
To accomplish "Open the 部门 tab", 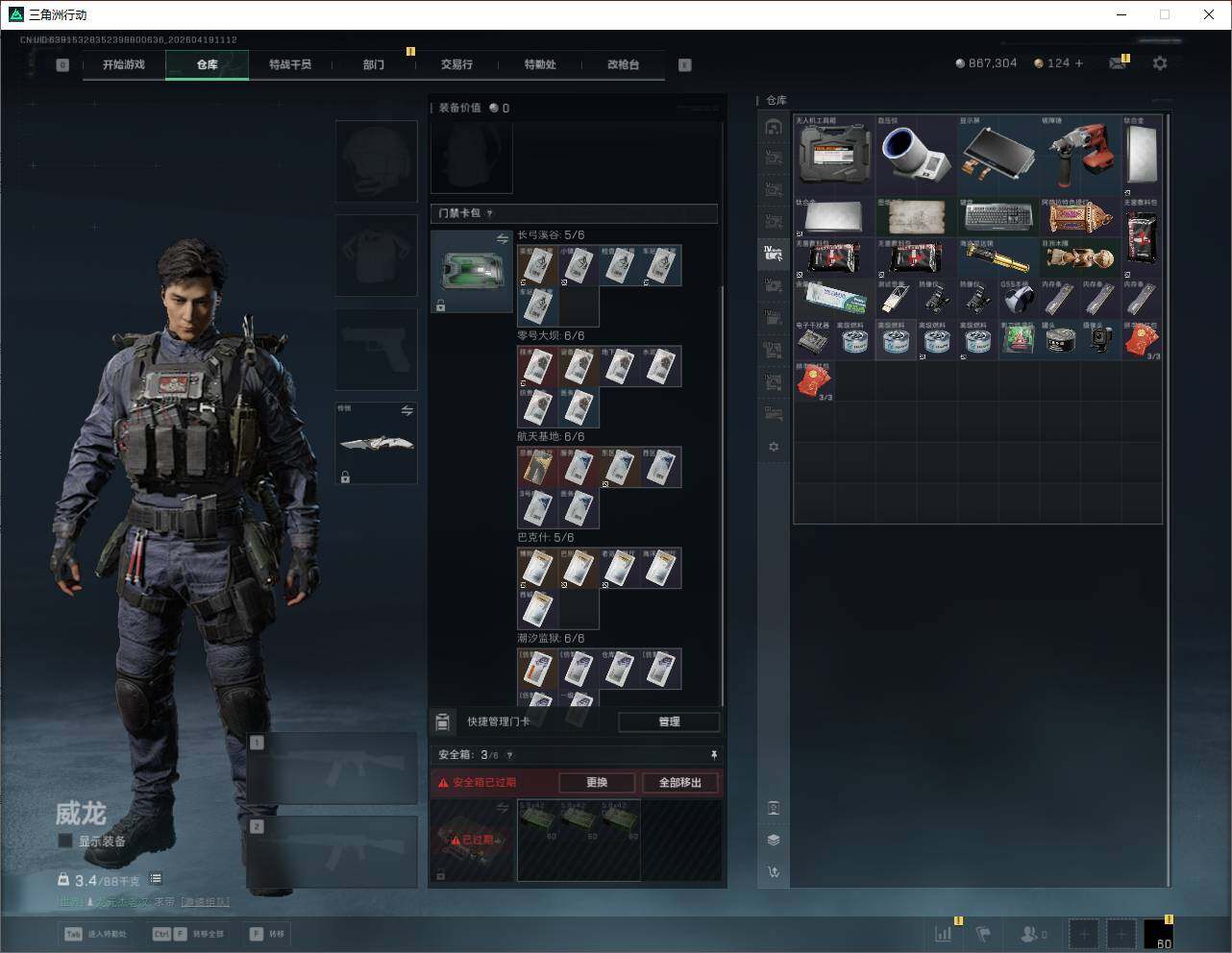I will click(x=374, y=64).
